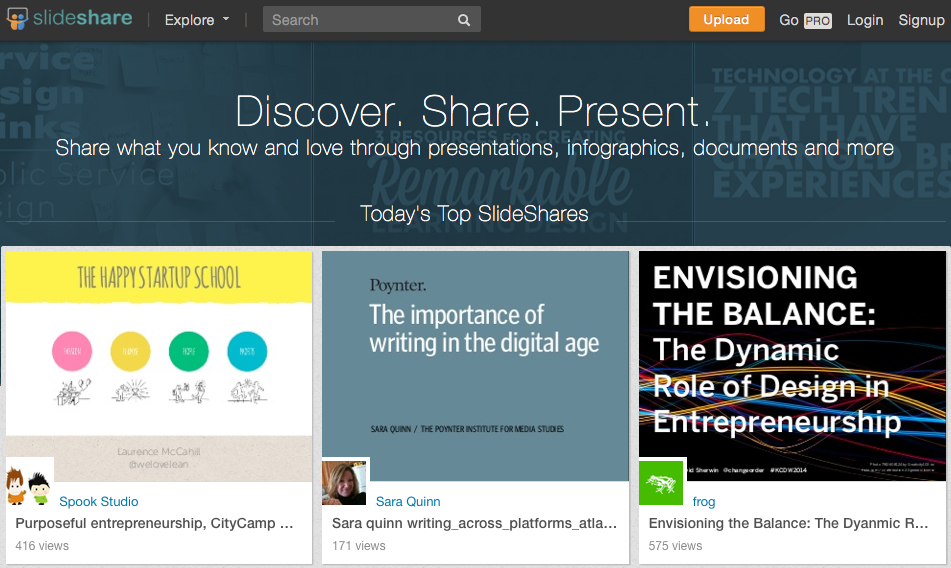Click the green frog avatar icon
The image size is (951, 568).
(661, 483)
